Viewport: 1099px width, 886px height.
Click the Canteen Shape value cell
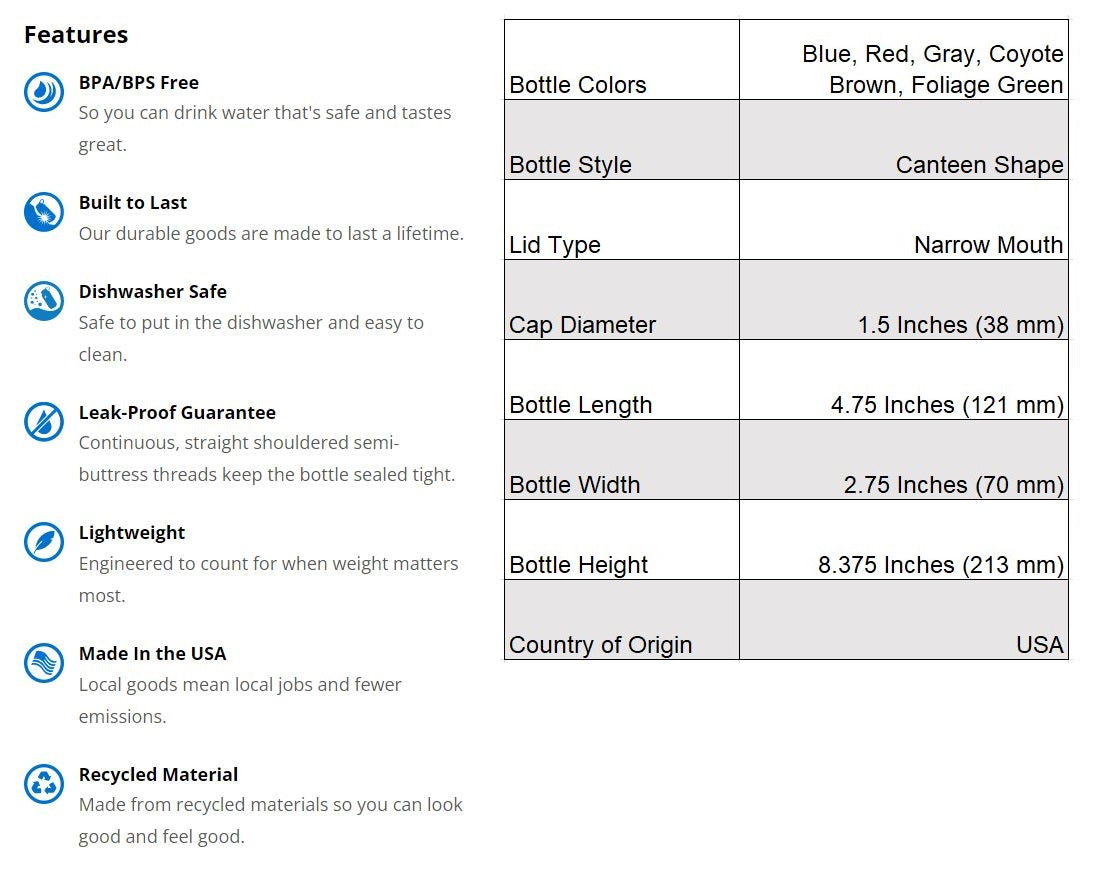coord(979,165)
